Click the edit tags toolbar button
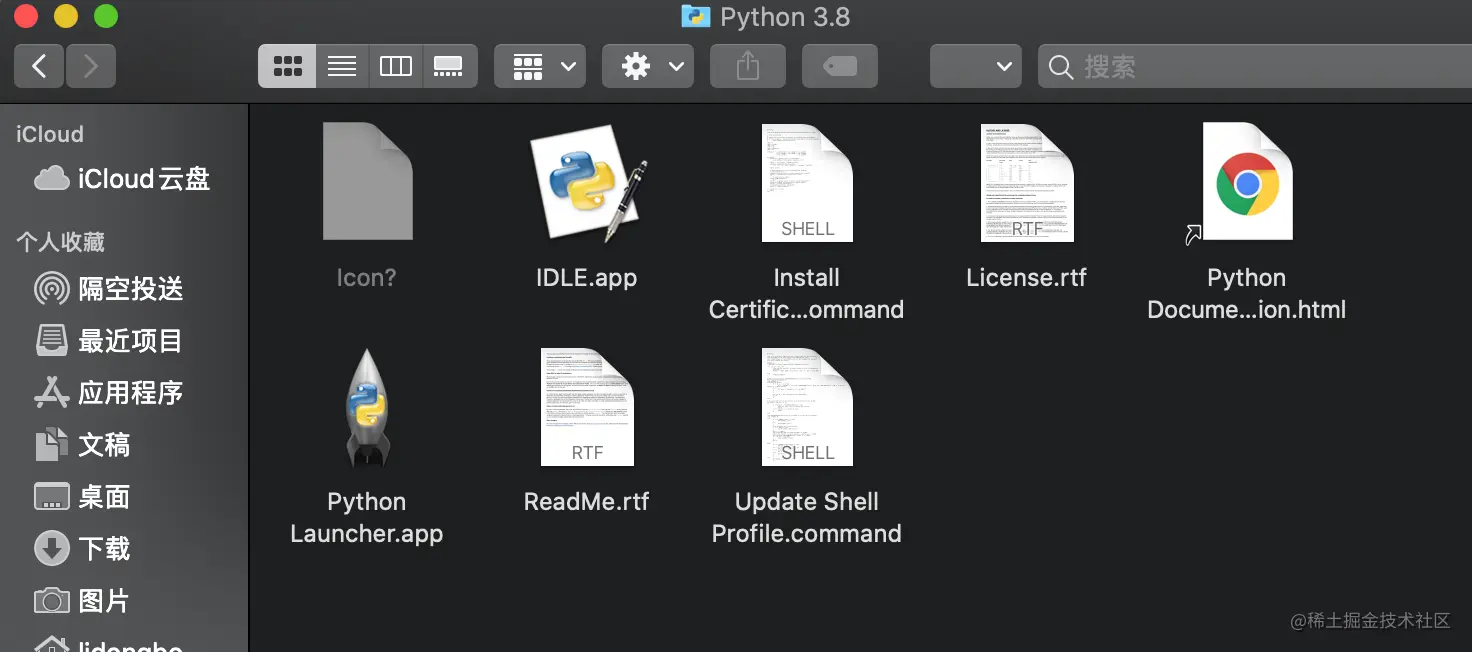The height and width of the screenshot is (652, 1472). [x=840, y=66]
